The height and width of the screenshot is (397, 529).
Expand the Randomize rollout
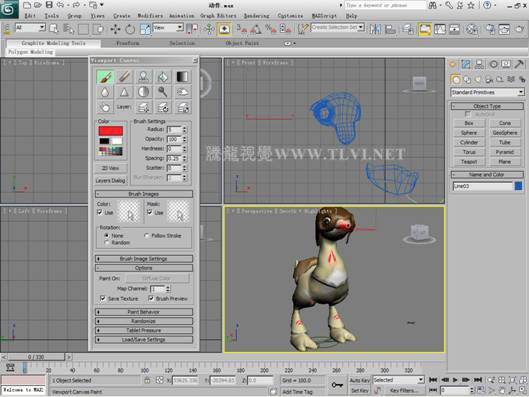point(144,321)
